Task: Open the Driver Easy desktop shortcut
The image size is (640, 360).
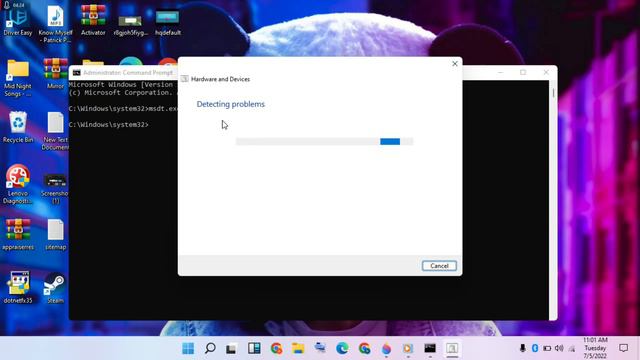Action: (18, 20)
